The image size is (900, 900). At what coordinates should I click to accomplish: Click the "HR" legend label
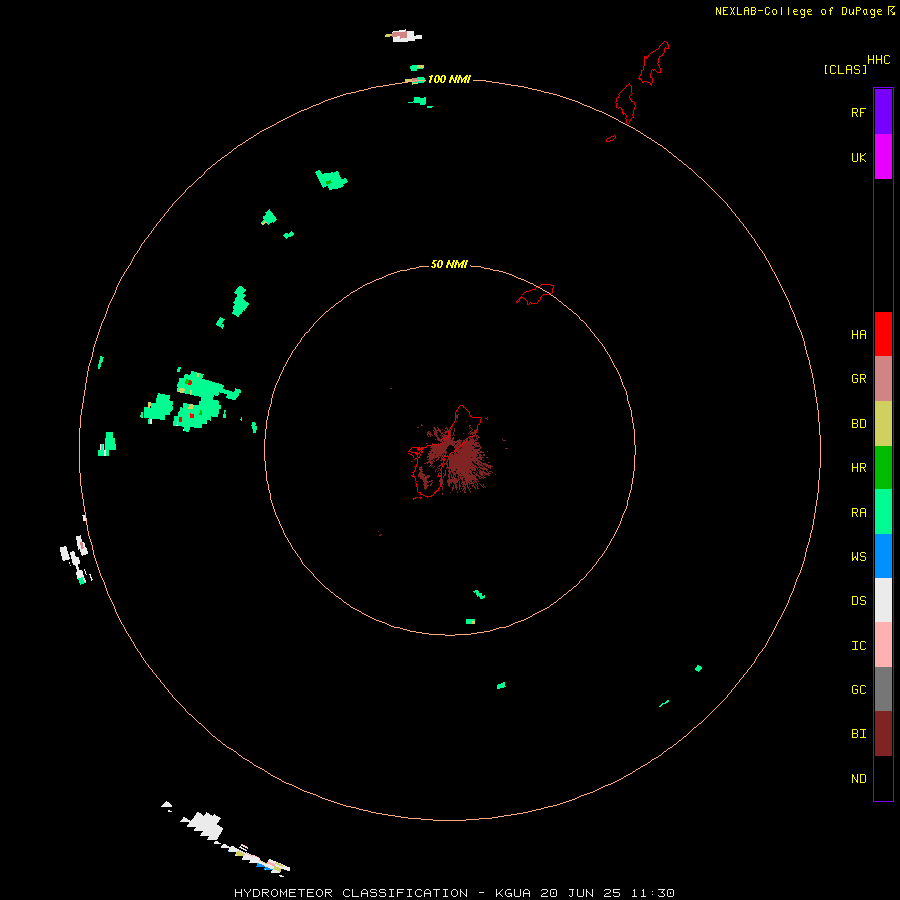pos(858,468)
